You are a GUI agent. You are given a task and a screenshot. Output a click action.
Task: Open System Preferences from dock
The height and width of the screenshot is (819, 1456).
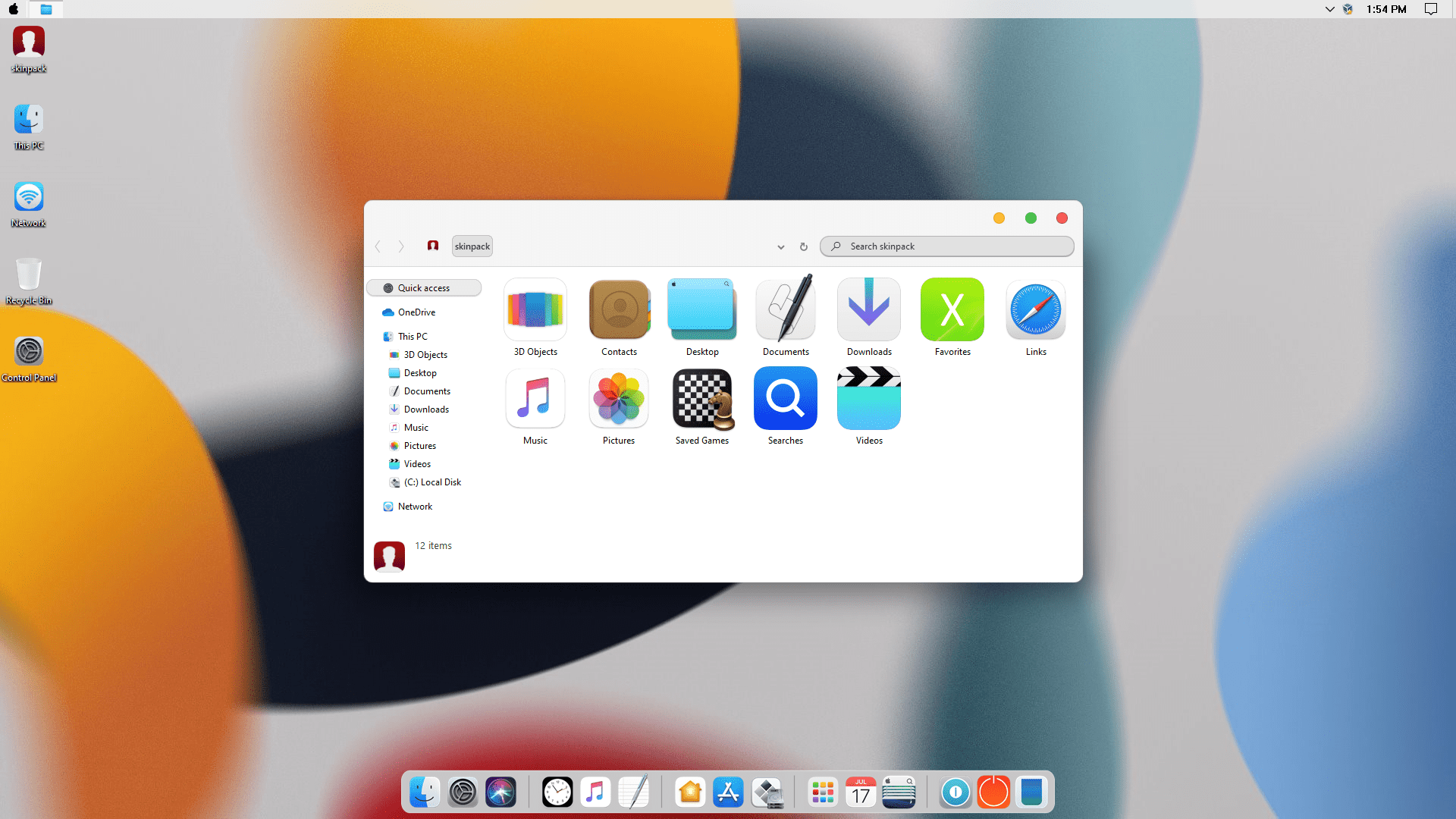pyautogui.click(x=462, y=792)
